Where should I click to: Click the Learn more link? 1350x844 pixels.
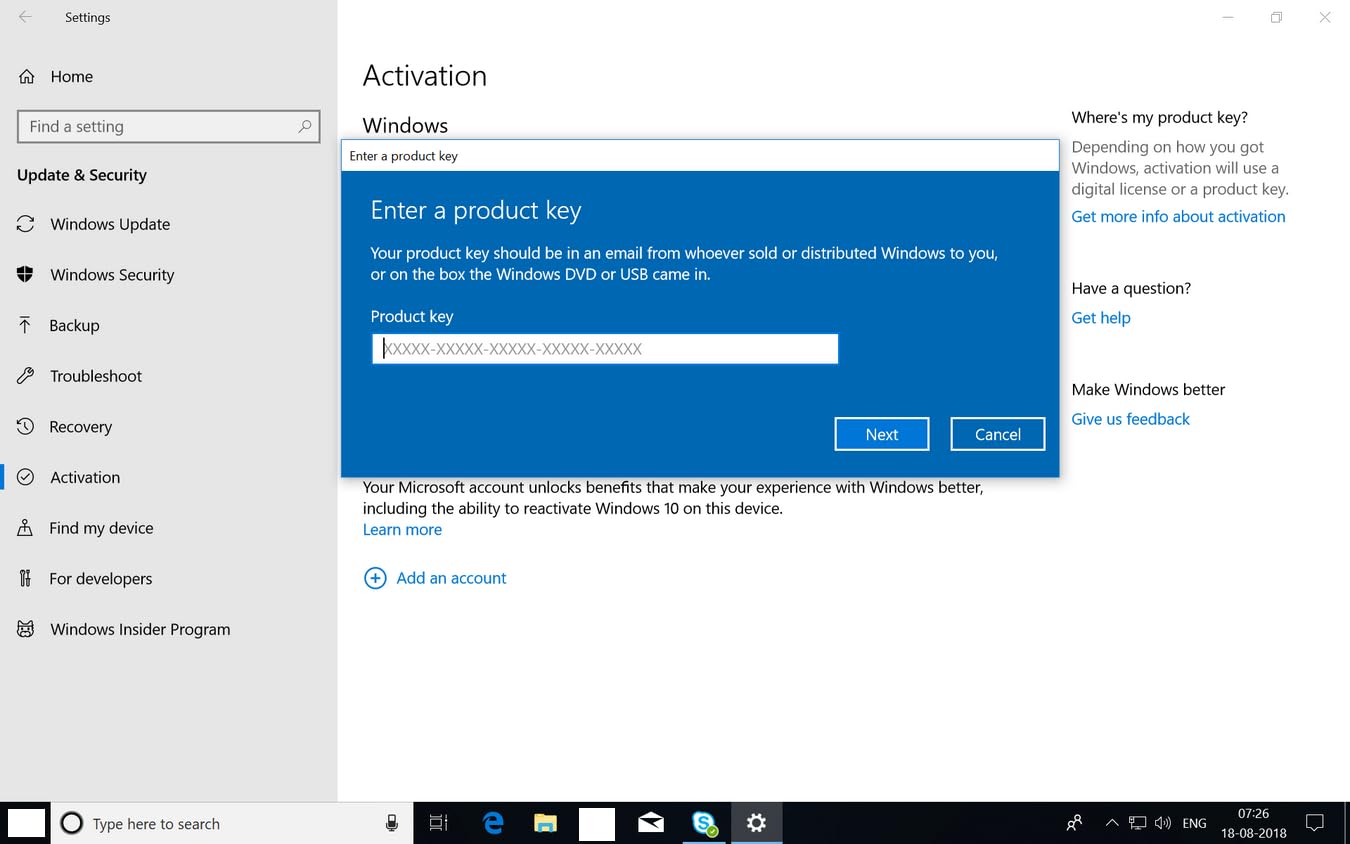[x=402, y=529]
